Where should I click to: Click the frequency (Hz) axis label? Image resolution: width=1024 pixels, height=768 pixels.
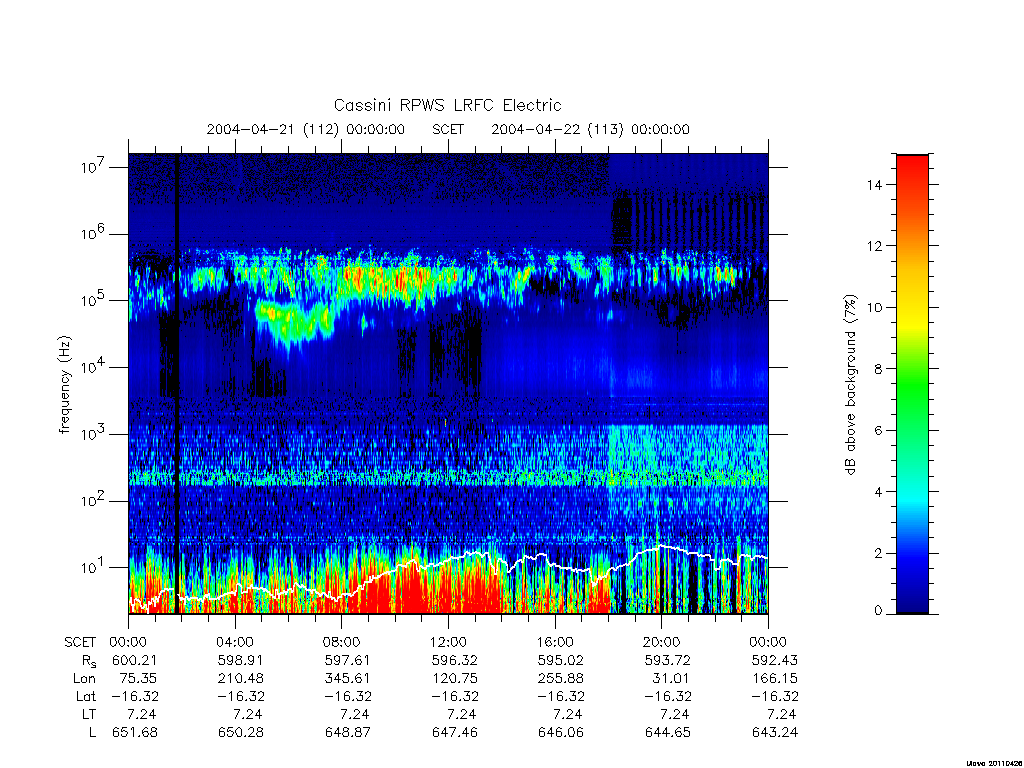click(x=64, y=385)
